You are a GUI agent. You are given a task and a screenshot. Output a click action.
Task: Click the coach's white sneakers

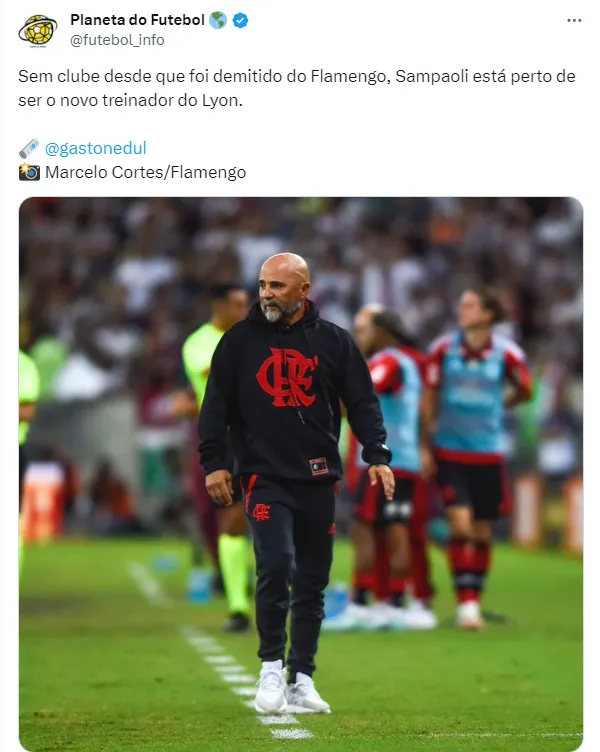(291, 688)
